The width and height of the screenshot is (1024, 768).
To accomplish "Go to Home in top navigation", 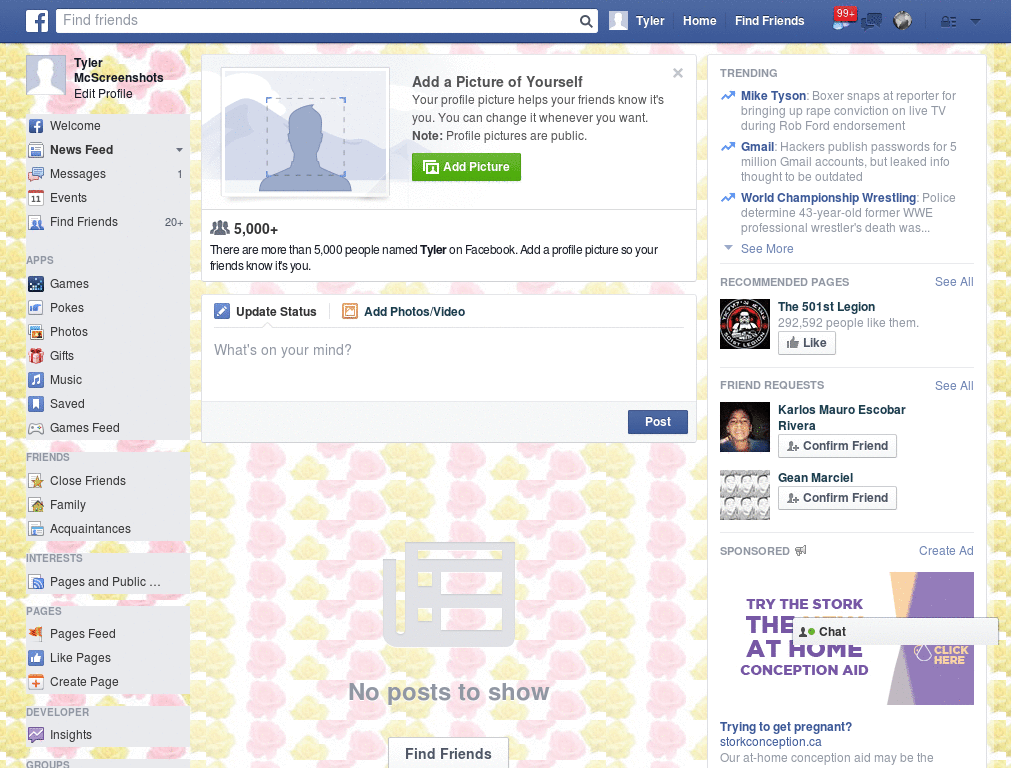I will tap(699, 21).
